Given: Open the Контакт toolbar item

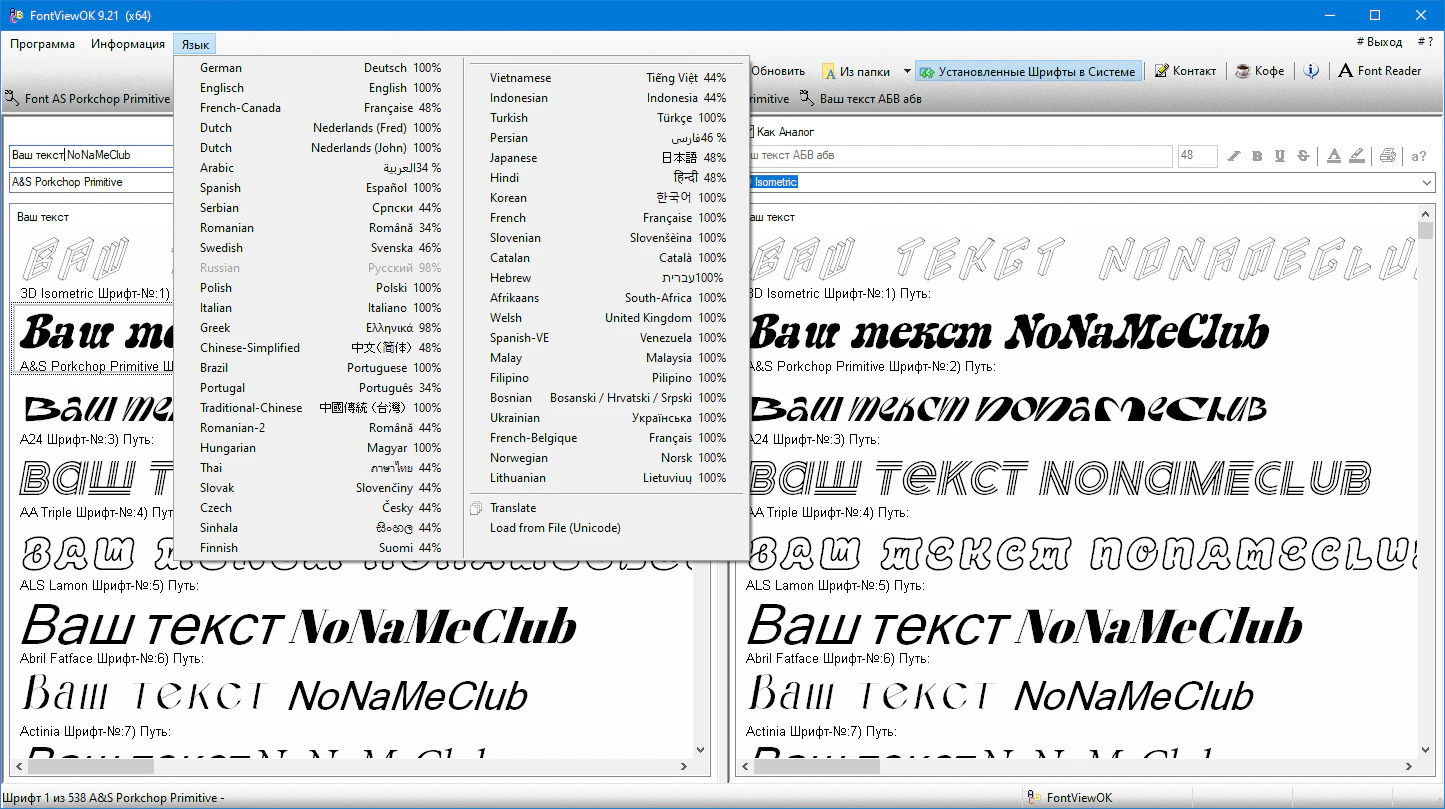Looking at the screenshot, I should point(1185,71).
